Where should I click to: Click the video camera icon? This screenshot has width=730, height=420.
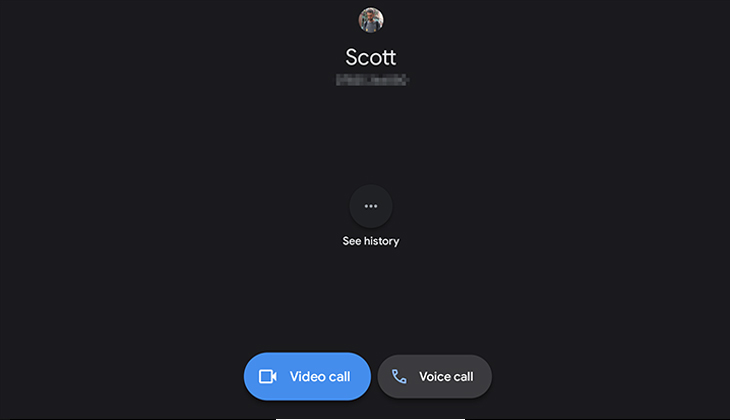coord(268,376)
